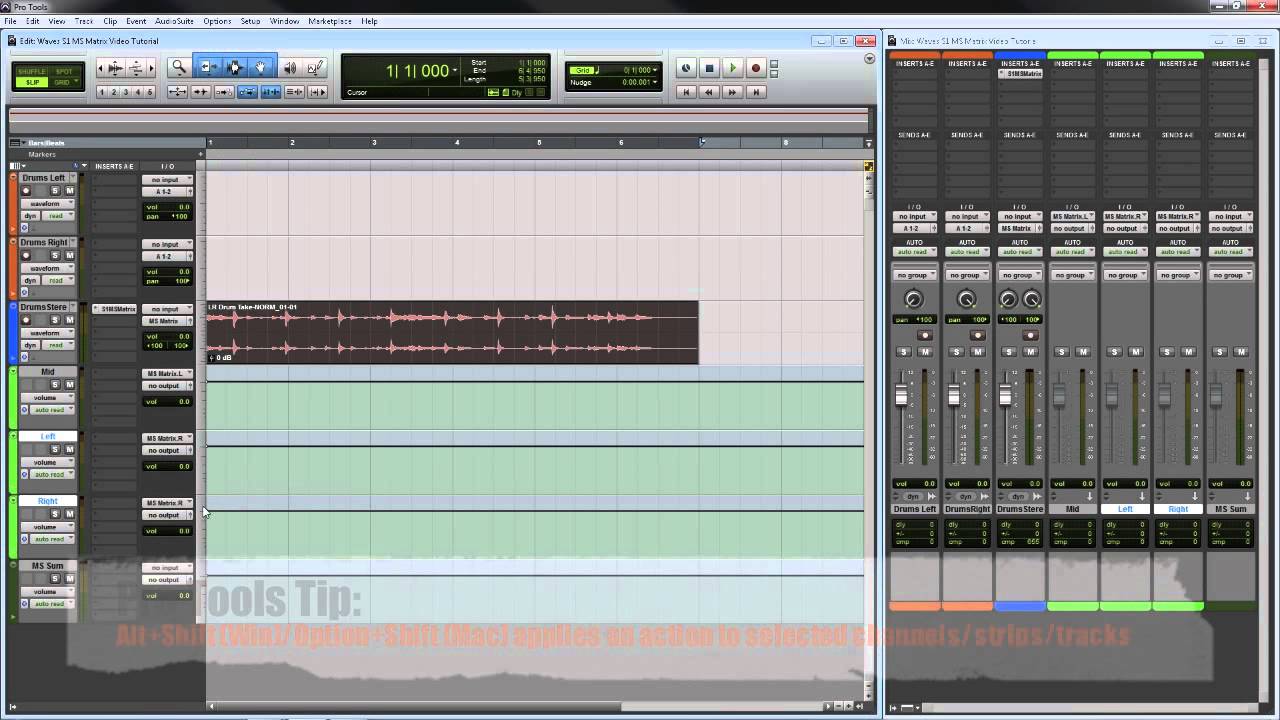Open Mid track MS Matrix.L input selector
The image size is (1280, 720).
pyautogui.click(x=167, y=374)
